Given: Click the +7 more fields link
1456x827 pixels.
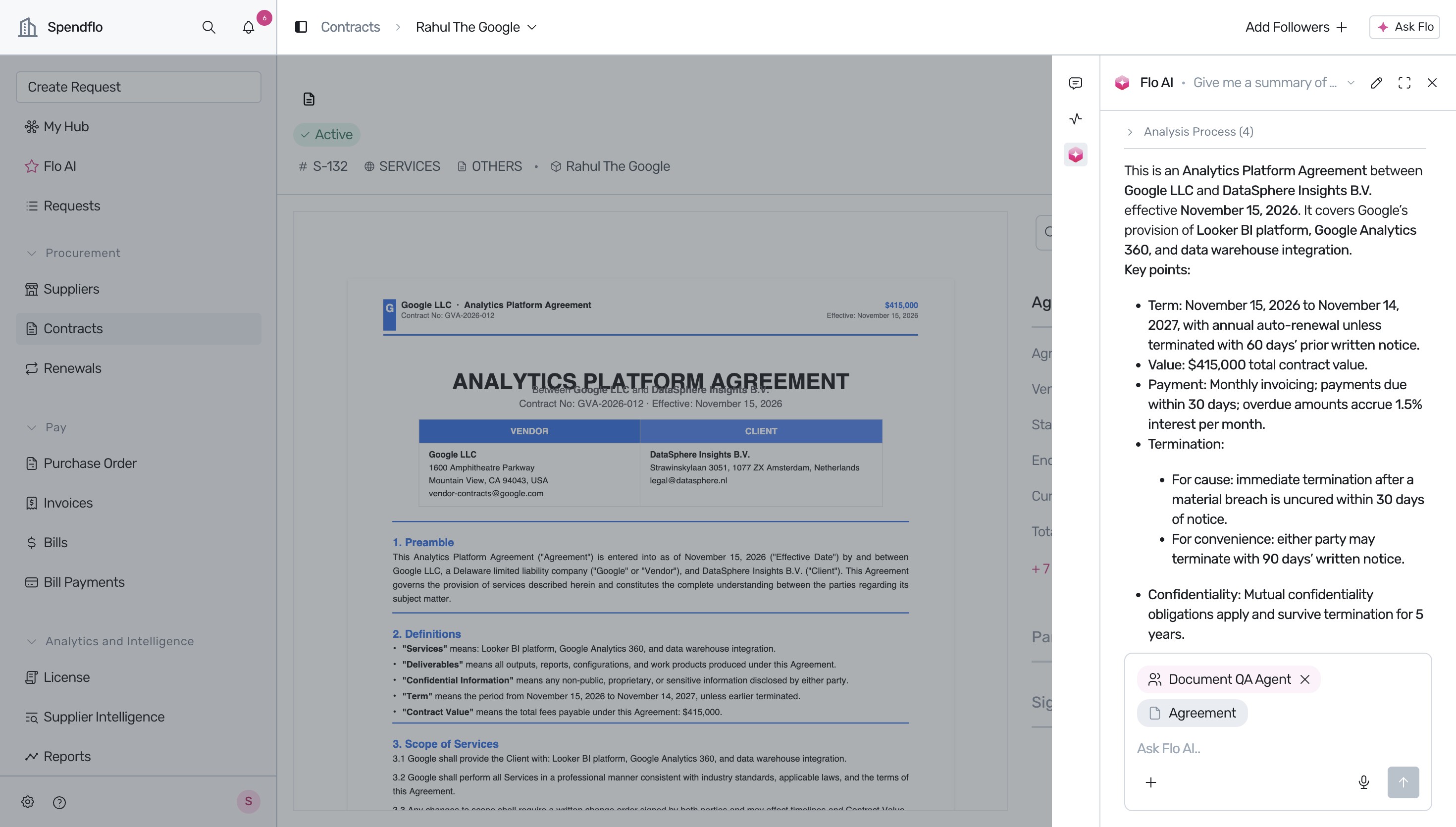Looking at the screenshot, I should point(1041,569).
